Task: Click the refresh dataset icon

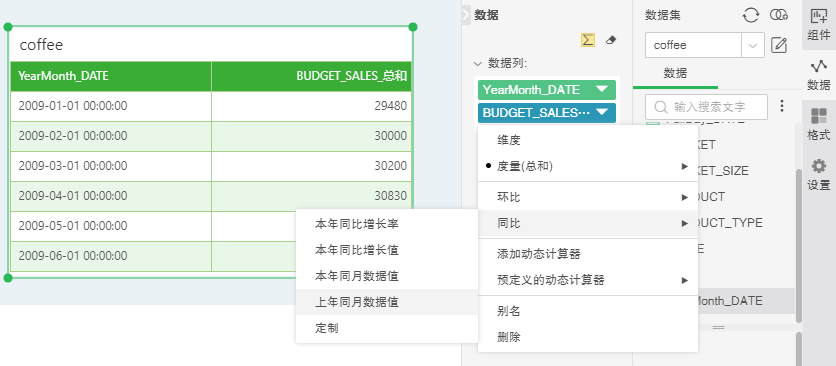Action: 751,15
